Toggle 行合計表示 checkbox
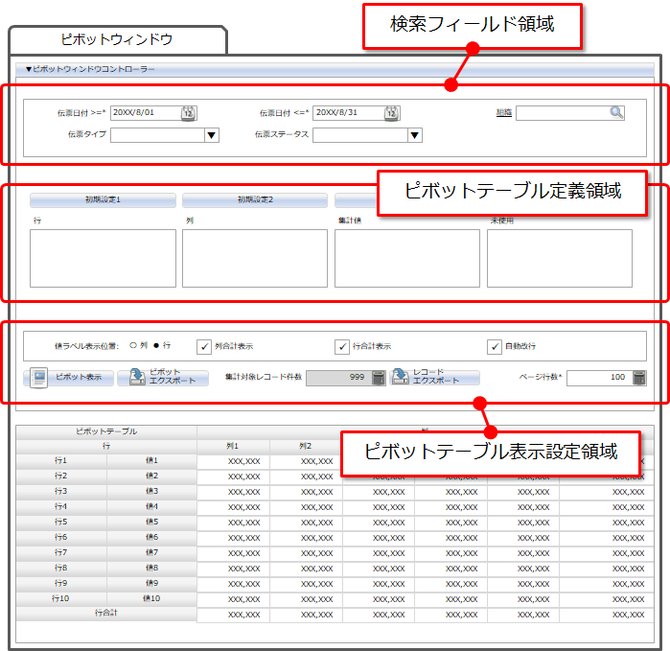Image resolution: width=670 pixels, height=651 pixels. click(342, 346)
